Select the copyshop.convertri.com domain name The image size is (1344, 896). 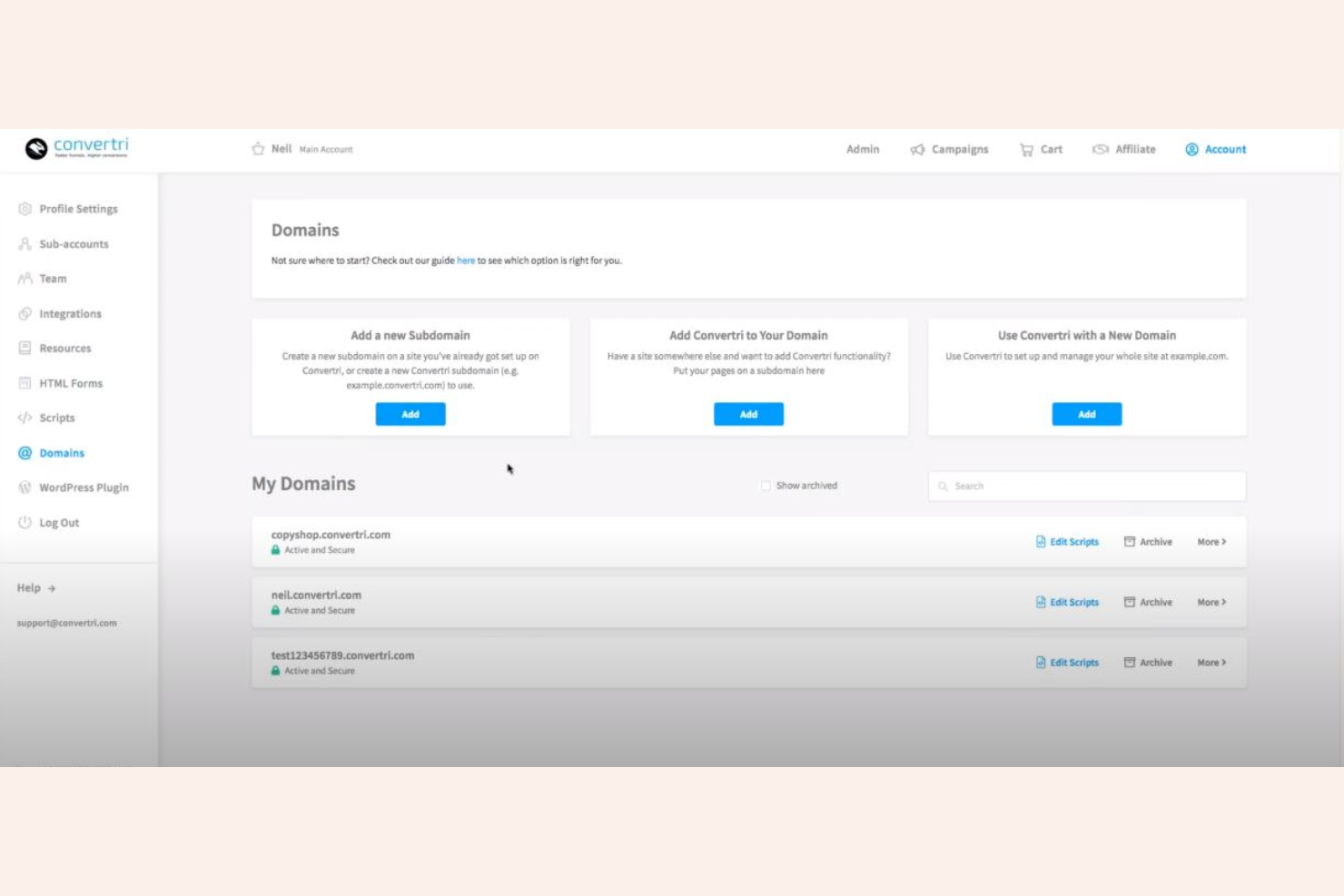331,535
